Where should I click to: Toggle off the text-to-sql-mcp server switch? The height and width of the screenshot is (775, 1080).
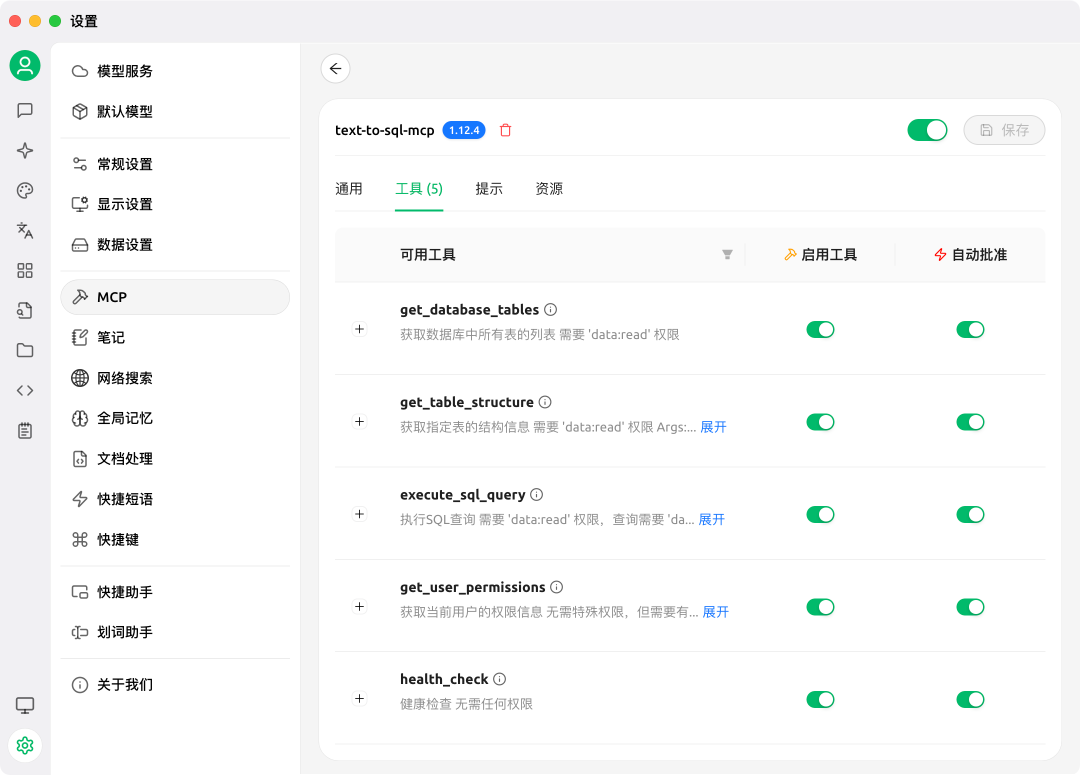(927, 130)
